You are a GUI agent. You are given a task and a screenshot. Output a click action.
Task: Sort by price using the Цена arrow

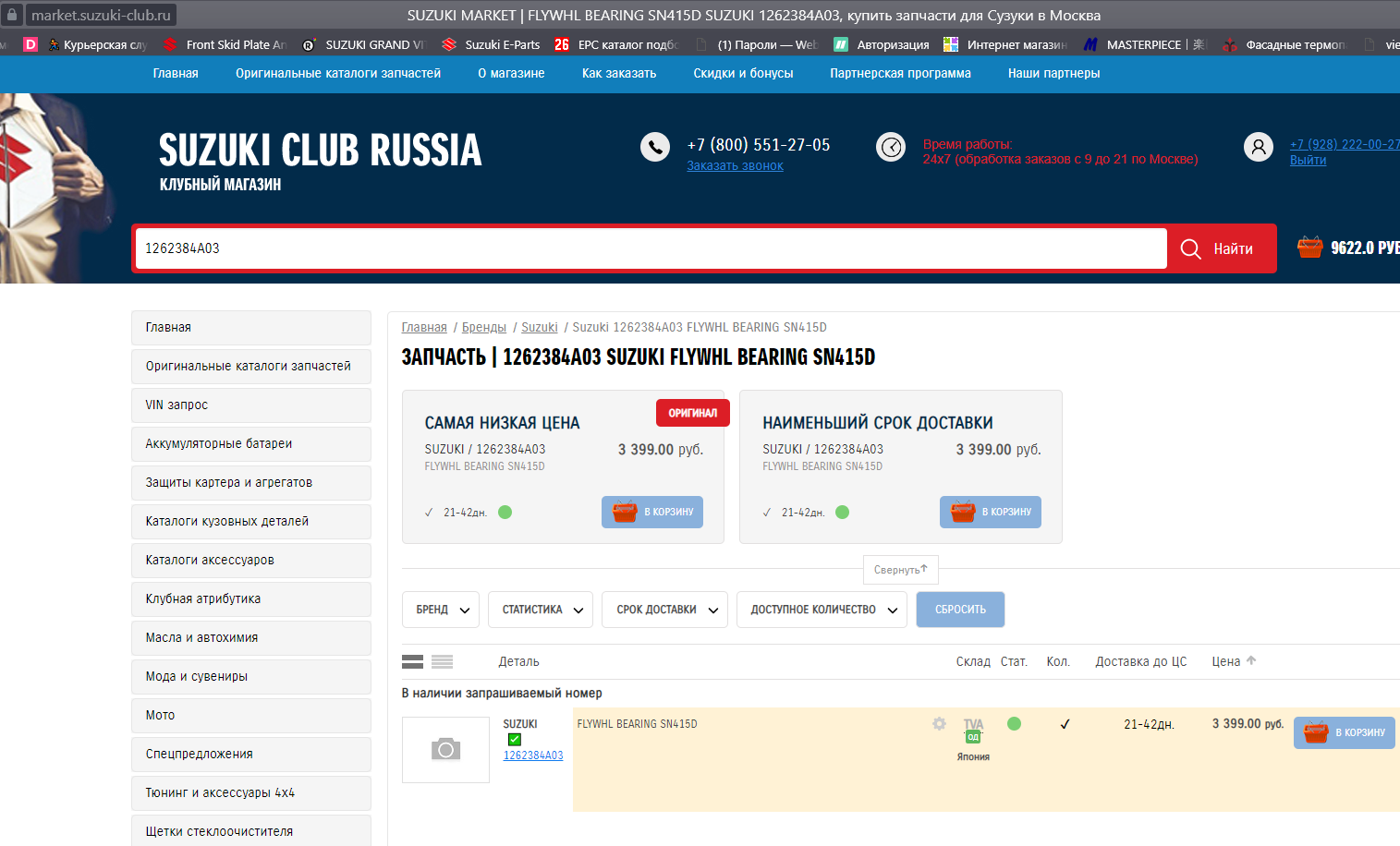tap(1251, 660)
